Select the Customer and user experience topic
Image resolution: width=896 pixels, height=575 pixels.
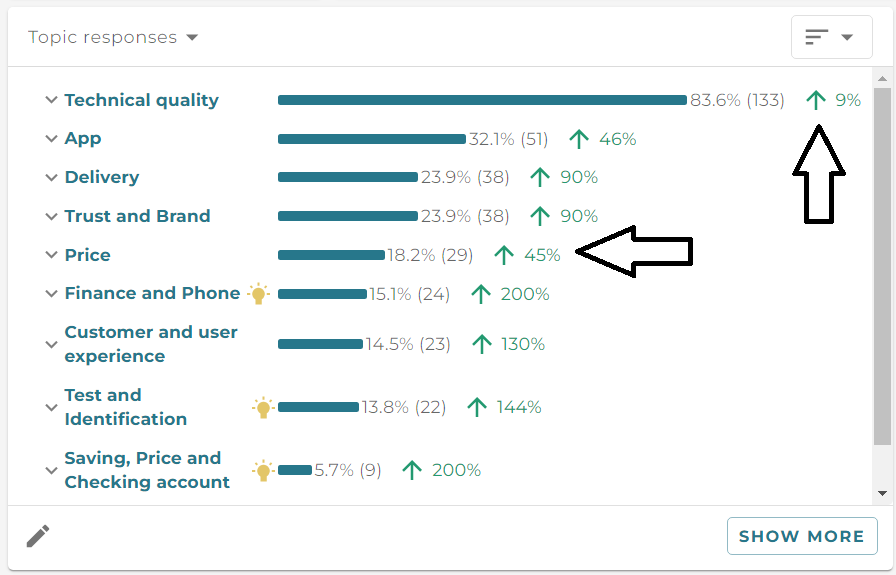(151, 344)
